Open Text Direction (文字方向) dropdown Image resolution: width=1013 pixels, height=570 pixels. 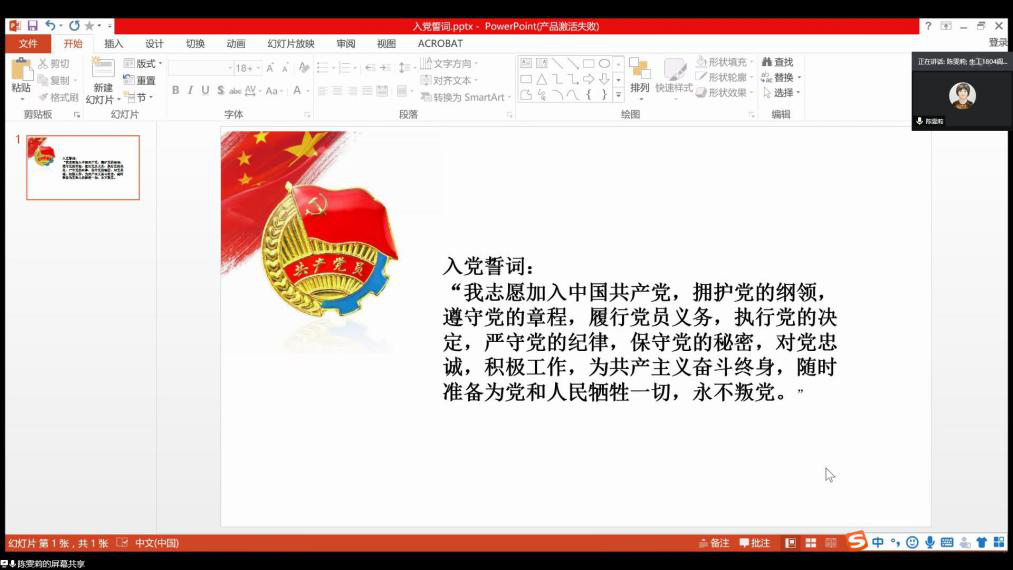449,63
